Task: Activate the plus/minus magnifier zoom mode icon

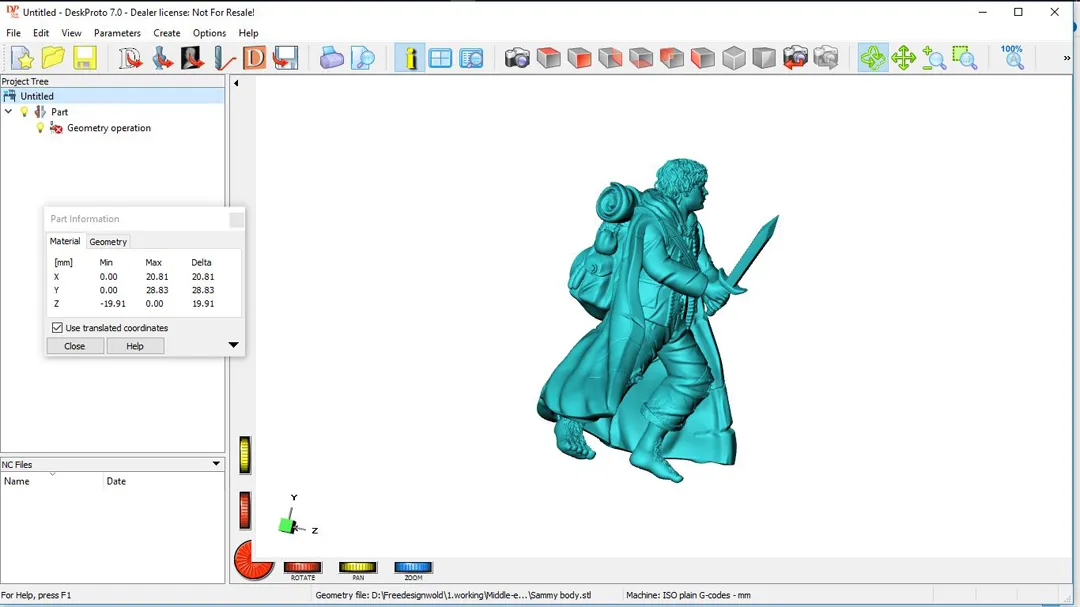Action: tap(934, 58)
